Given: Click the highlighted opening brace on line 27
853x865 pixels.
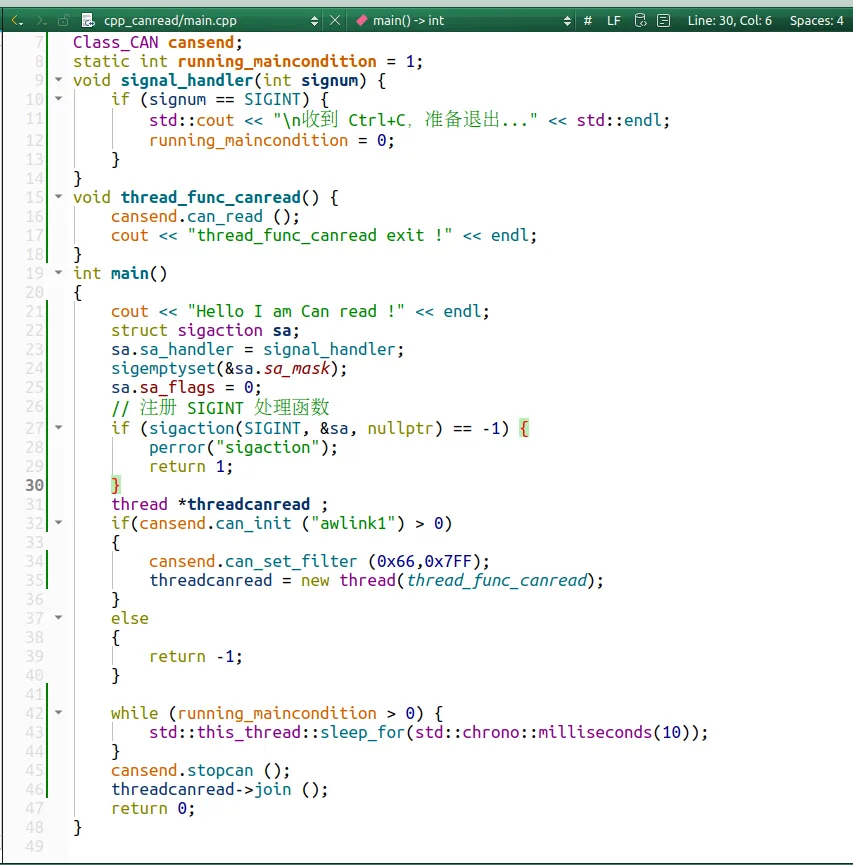Looking at the screenshot, I should (524, 429).
